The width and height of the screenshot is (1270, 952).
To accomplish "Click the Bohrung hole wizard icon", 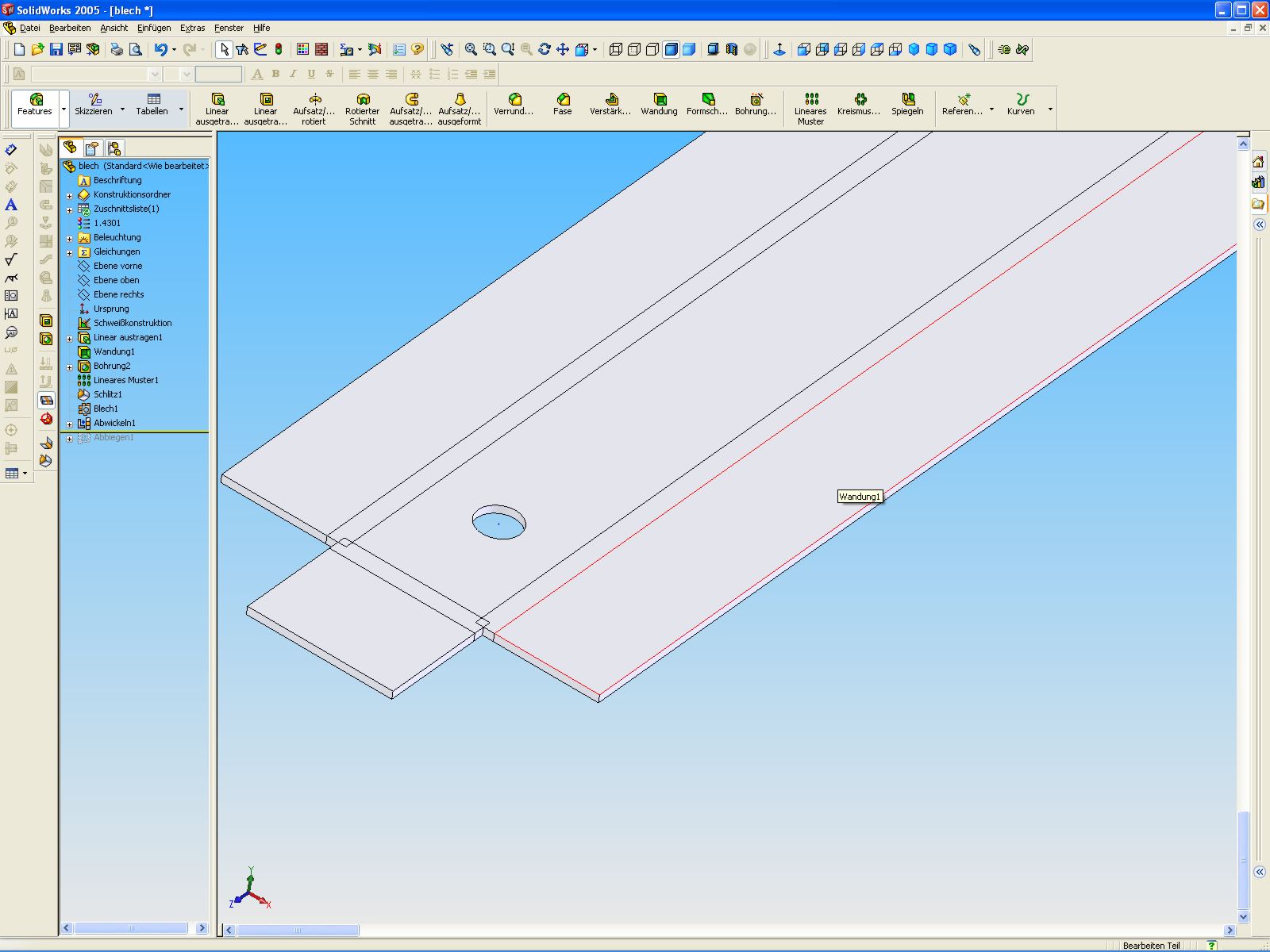I will pyautogui.click(x=756, y=104).
